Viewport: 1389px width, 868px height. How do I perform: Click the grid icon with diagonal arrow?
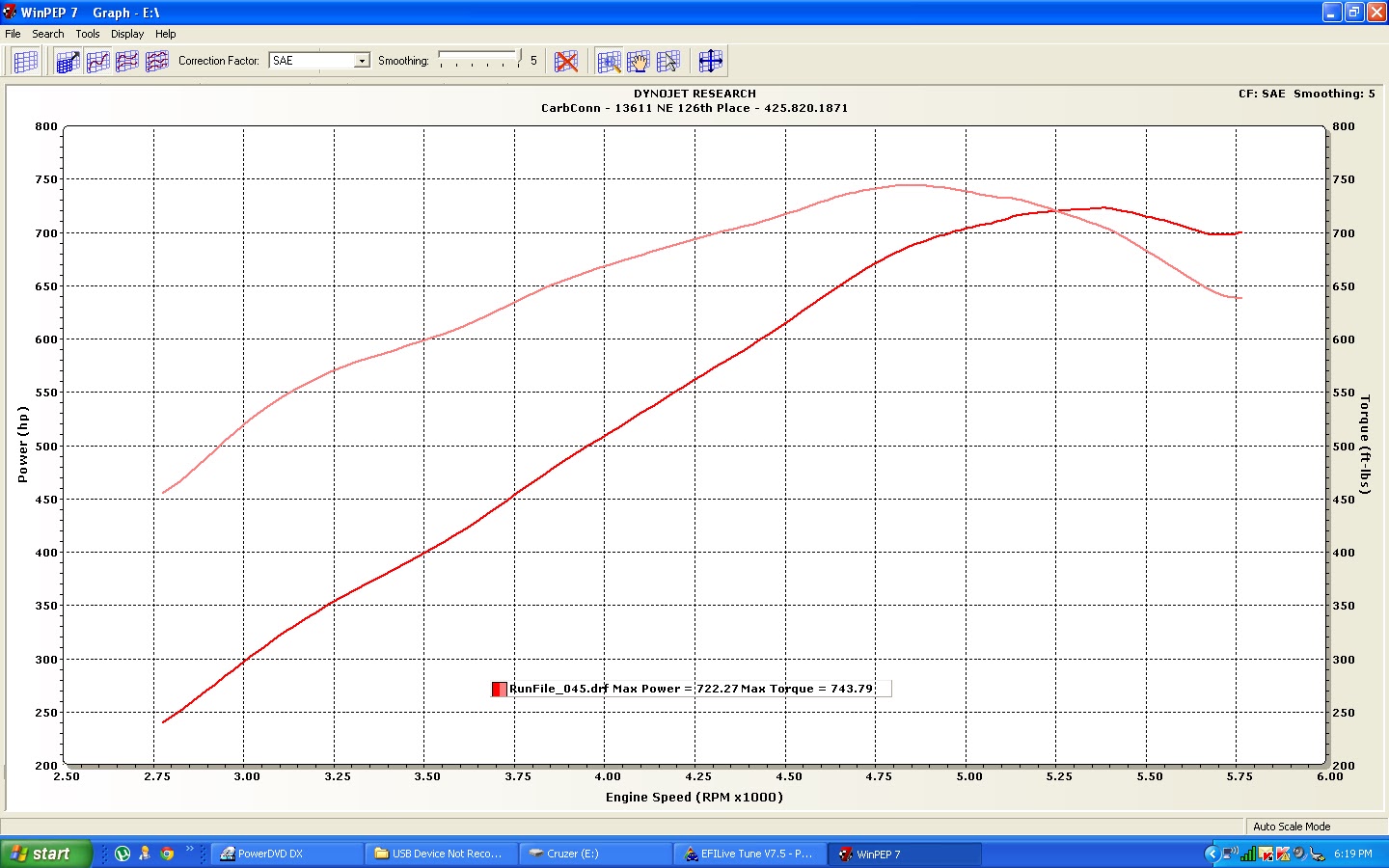coord(67,62)
